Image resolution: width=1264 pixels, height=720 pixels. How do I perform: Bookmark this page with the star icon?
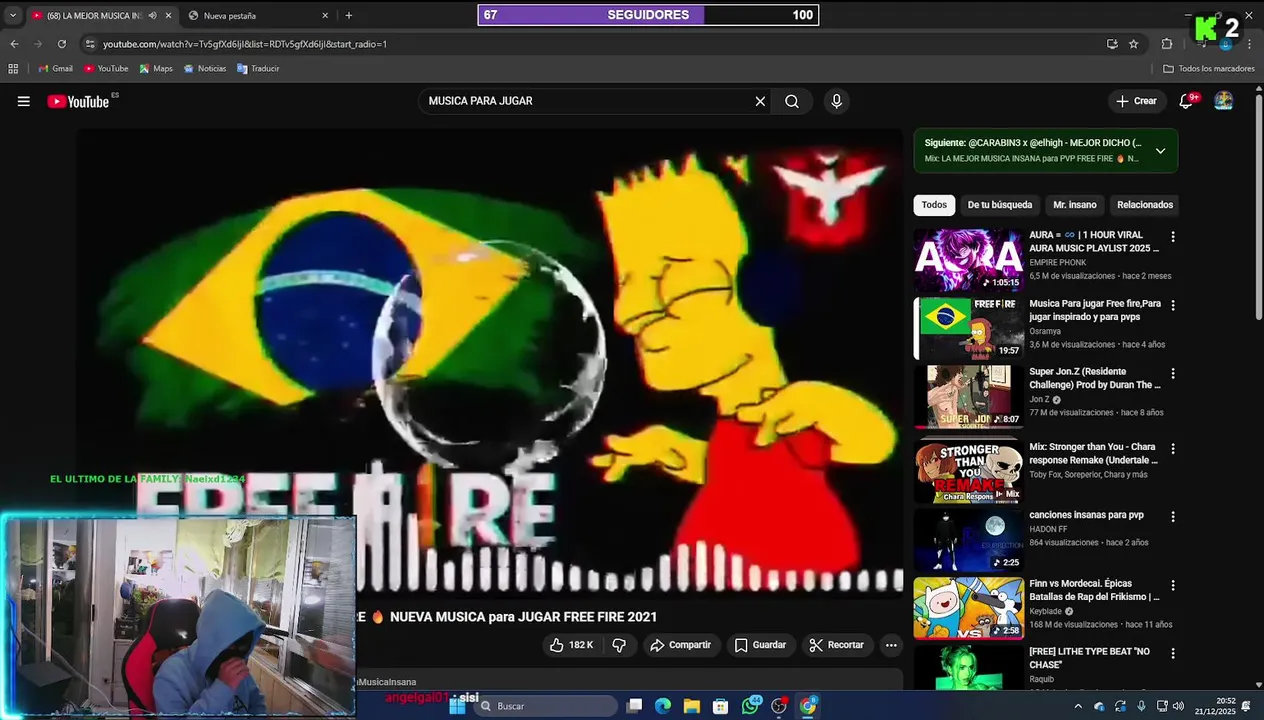coord(1134,44)
